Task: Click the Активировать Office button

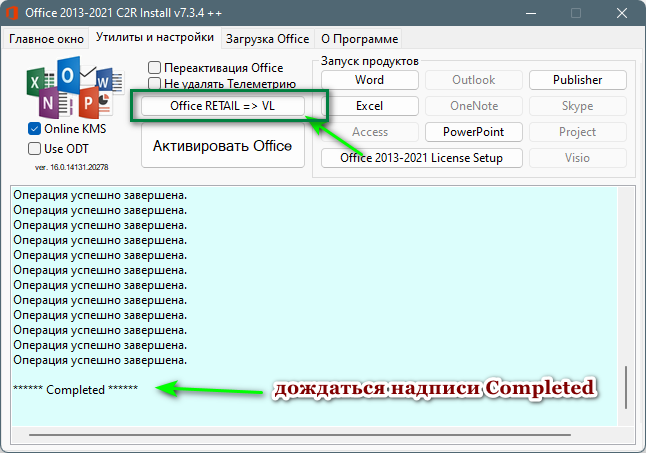Action: pyautogui.click(x=223, y=146)
